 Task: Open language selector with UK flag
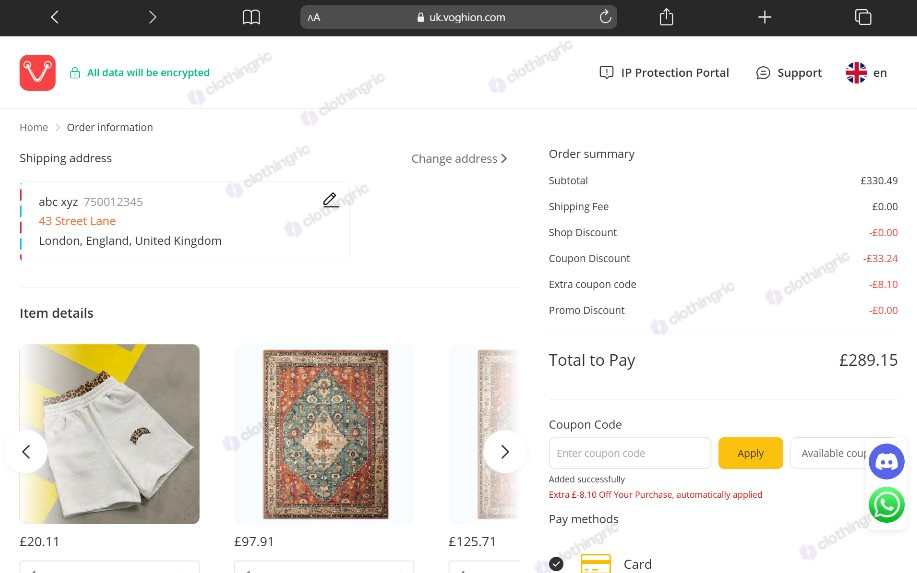[866, 73]
